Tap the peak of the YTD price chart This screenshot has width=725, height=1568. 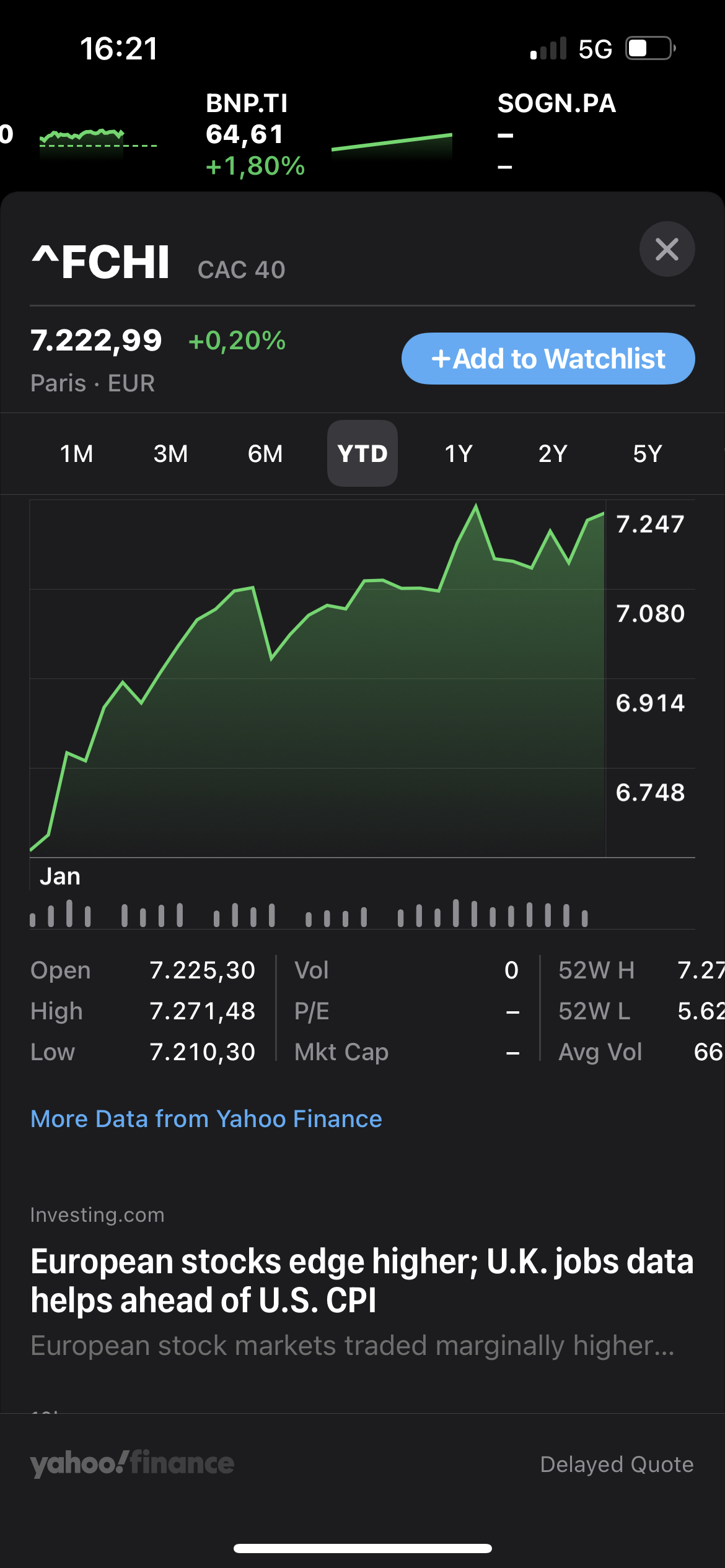point(476,507)
